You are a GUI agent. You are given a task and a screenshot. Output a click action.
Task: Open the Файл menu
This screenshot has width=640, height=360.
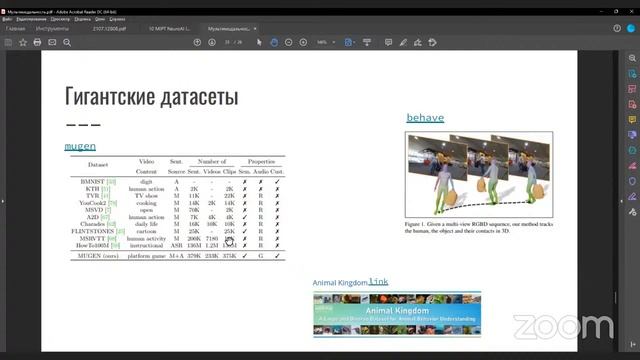click(7, 19)
